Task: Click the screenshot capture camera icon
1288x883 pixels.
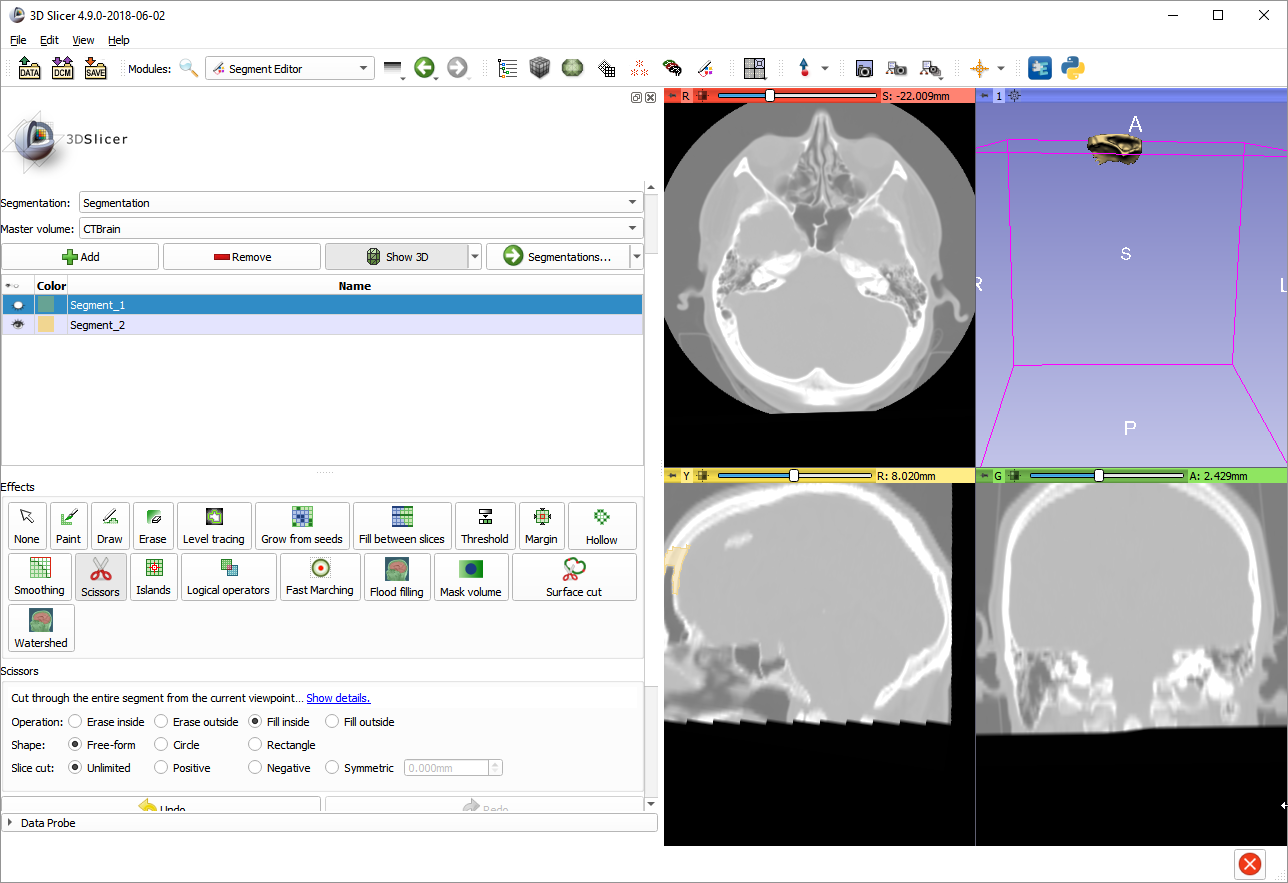Action: click(x=864, y=68)
